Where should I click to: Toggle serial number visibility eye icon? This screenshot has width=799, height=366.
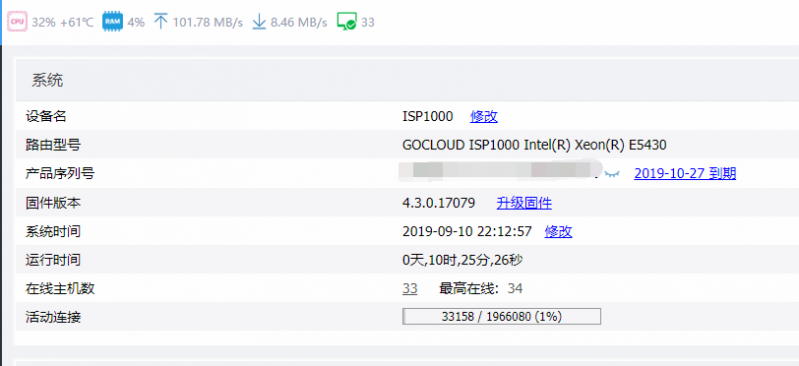pos(612,174)
